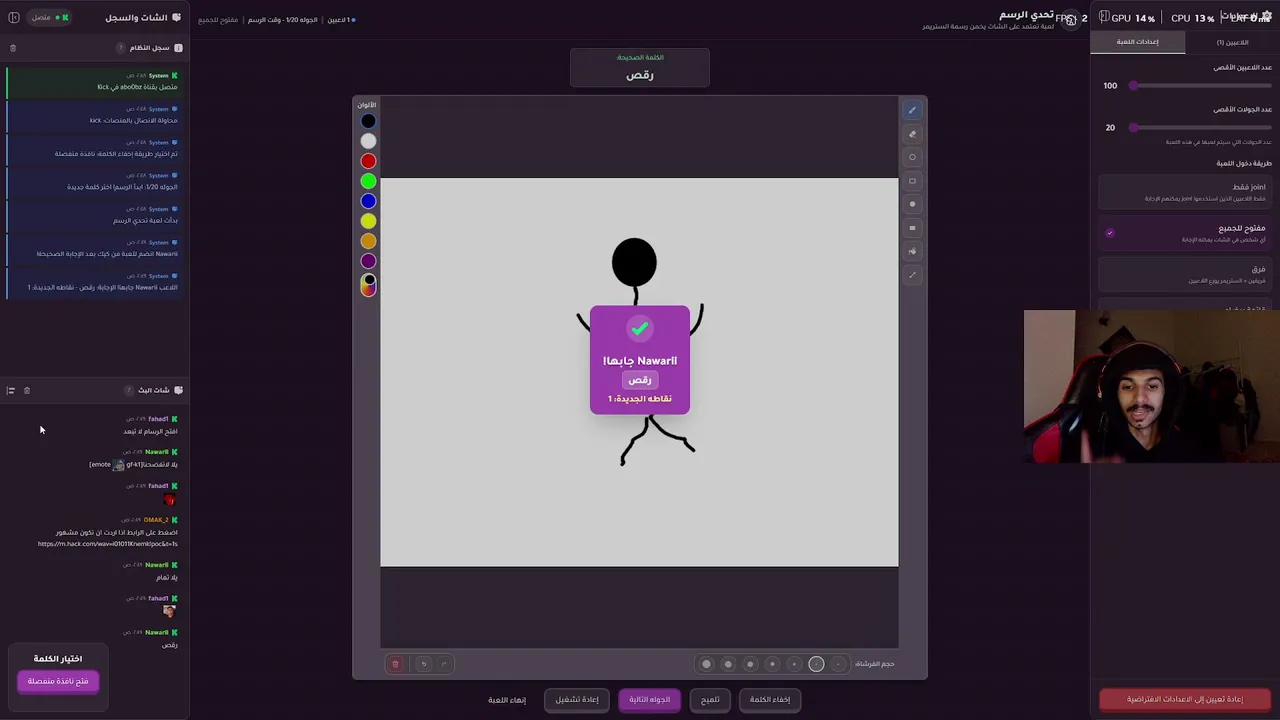Click the 'إعادة تشغيل' restart button
1280x720 pixels.
click(x=577, y=699)
